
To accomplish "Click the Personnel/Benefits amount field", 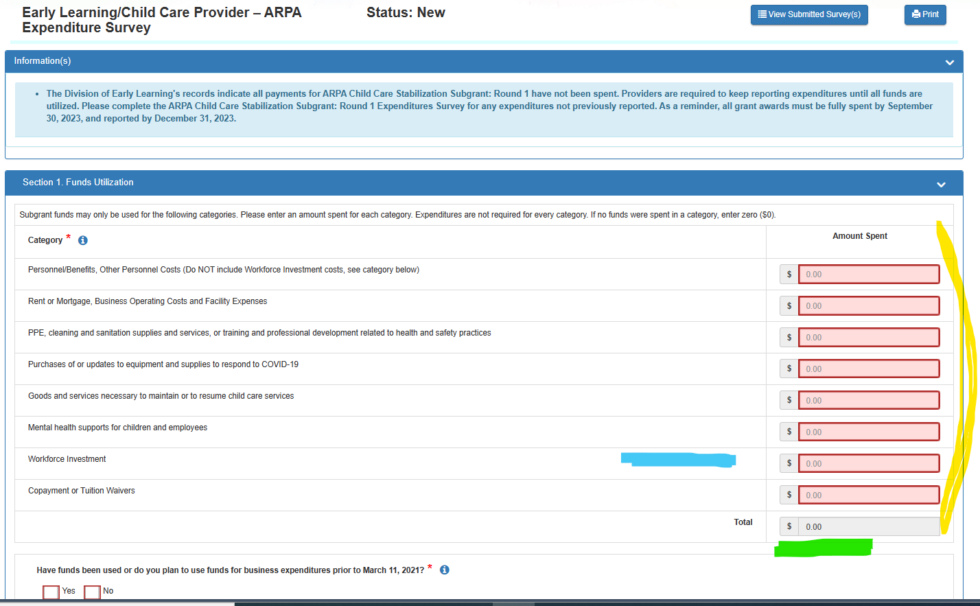I will [868, 274].
